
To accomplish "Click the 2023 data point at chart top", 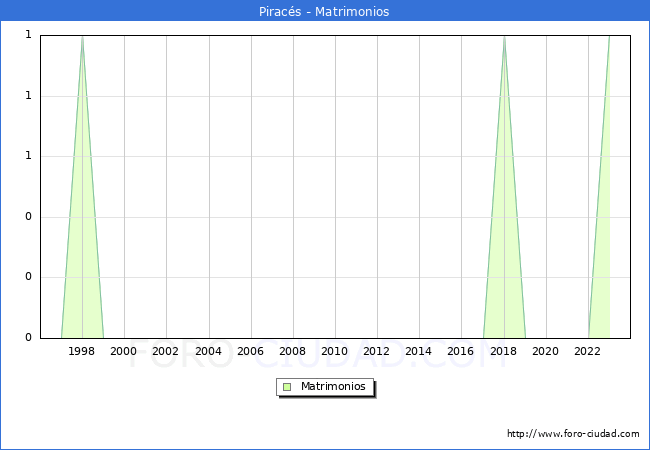I will (x=609, y=37).
